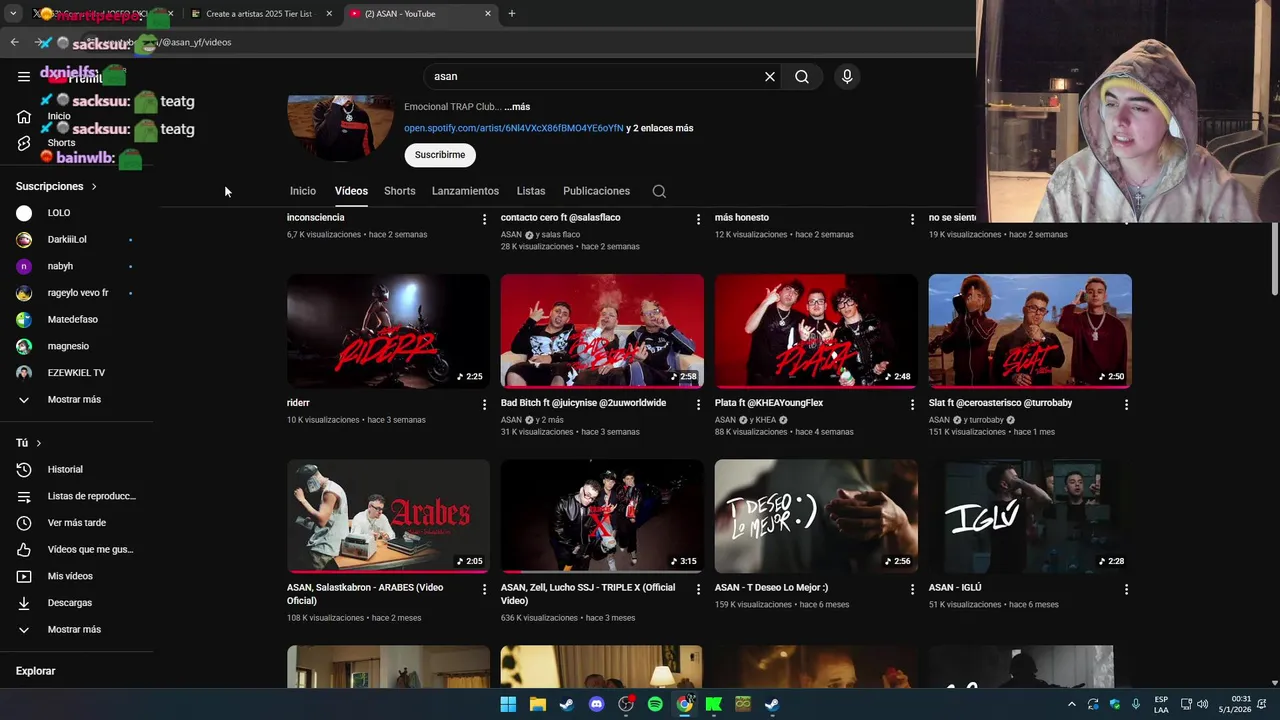Open the channel search magnifier icon
1280x720 pixels.
[659, 191]
